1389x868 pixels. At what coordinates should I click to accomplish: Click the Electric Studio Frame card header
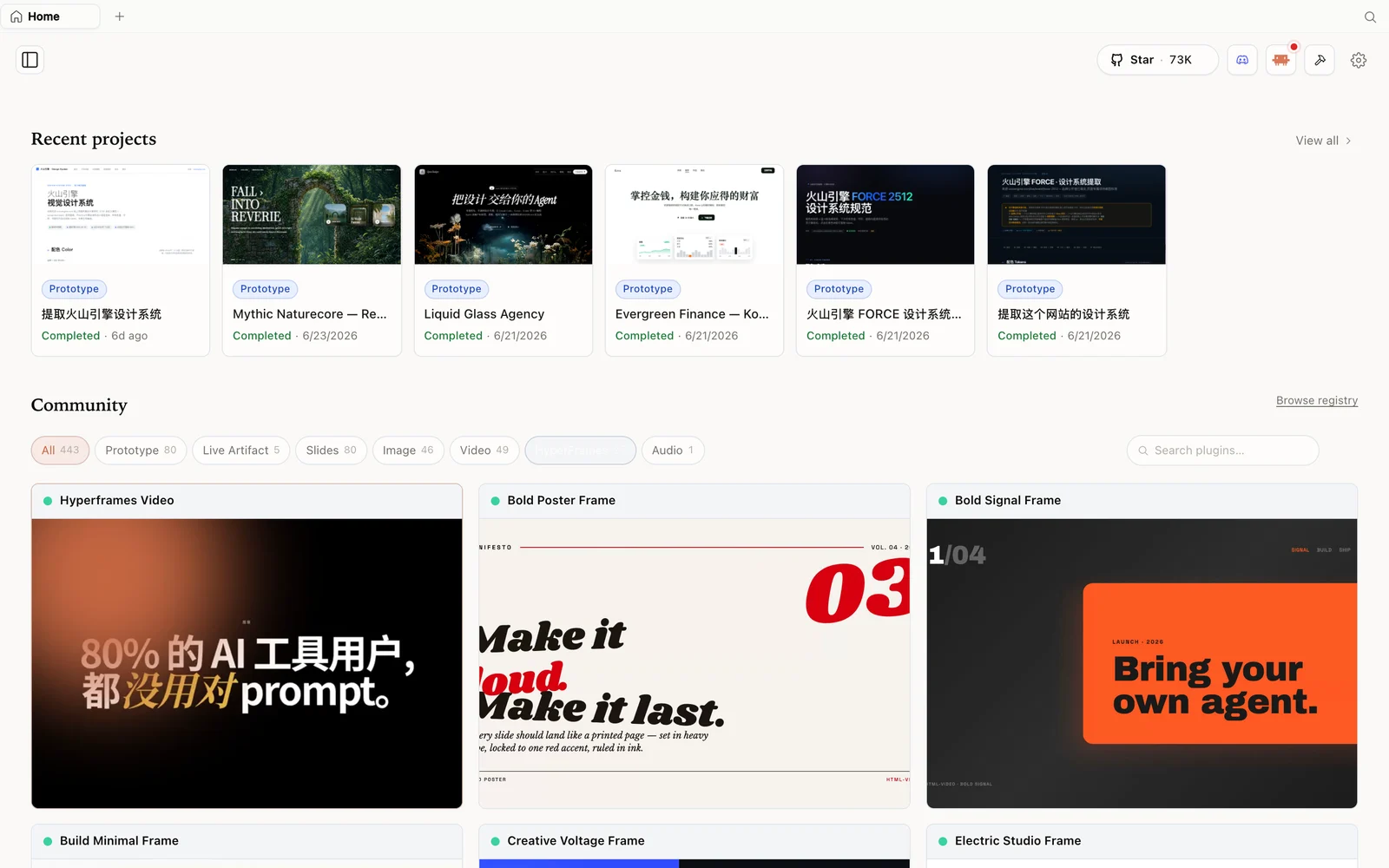tap(1142, 841)
